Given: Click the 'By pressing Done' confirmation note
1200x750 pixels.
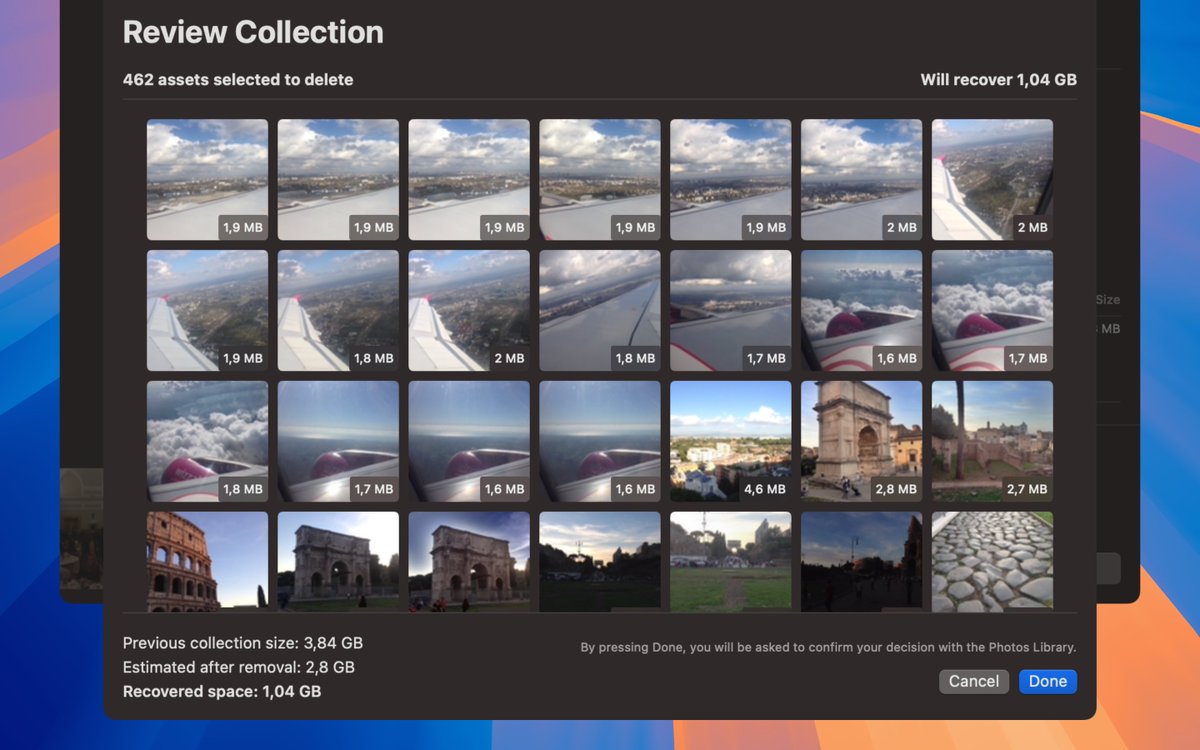Looking at the screenshot, I should click(x=828, y=648).
